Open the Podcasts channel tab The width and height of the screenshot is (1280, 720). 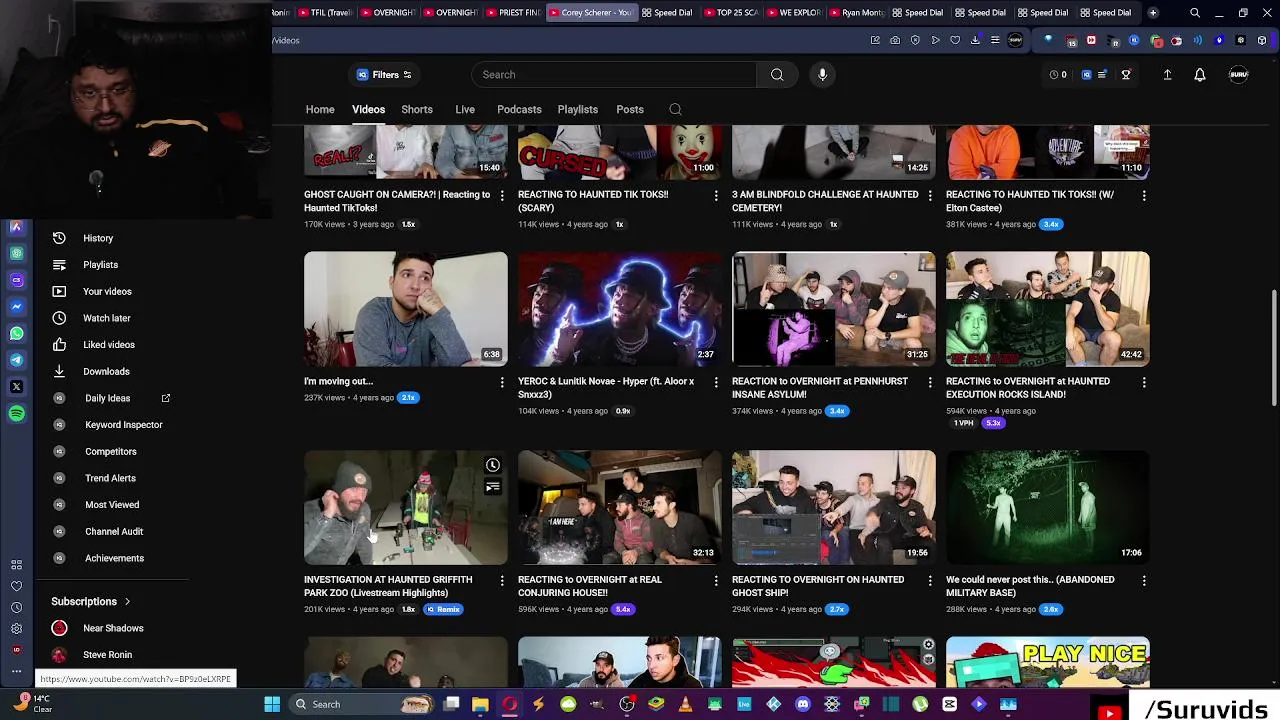click(519, 109)
